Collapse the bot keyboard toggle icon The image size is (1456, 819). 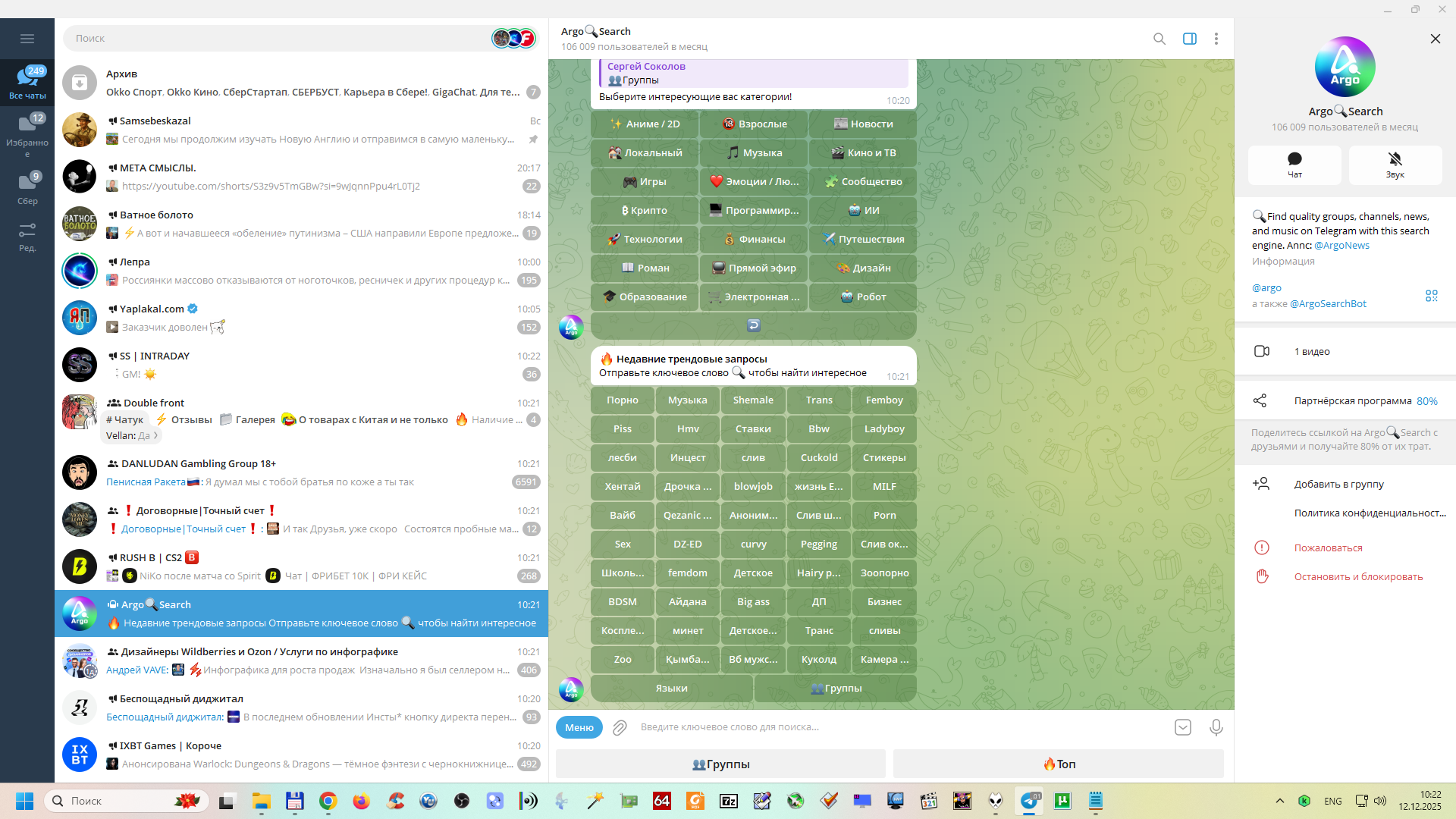coord(1182,727)
